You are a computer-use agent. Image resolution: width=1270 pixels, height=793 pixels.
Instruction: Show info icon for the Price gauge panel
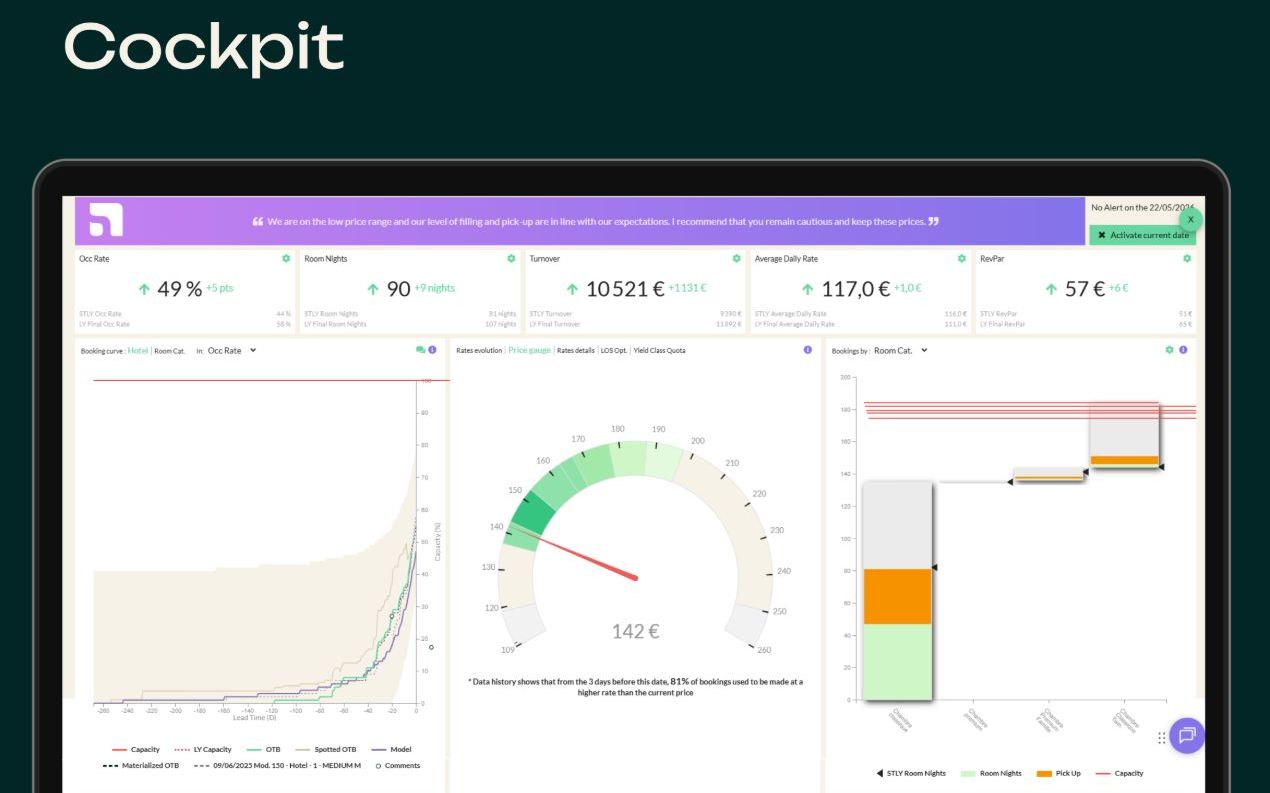807,350
